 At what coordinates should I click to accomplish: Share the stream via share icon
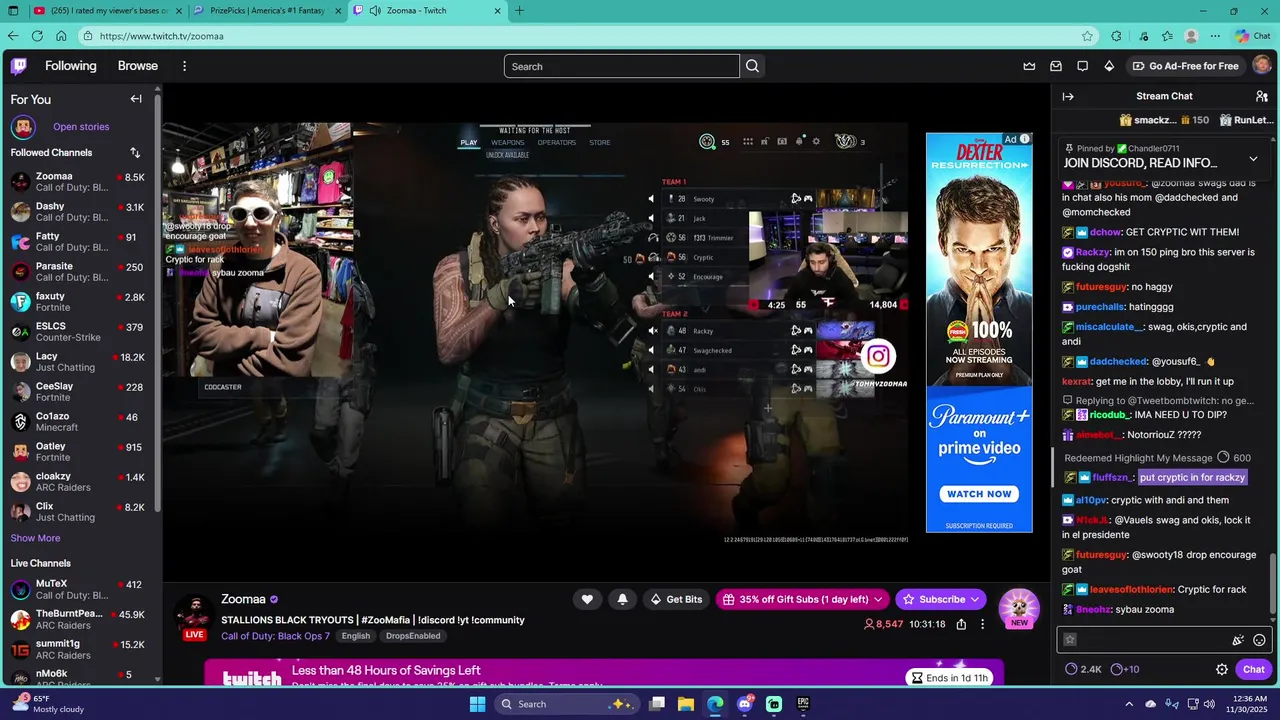pyautogui.click(x=961, y=624)
